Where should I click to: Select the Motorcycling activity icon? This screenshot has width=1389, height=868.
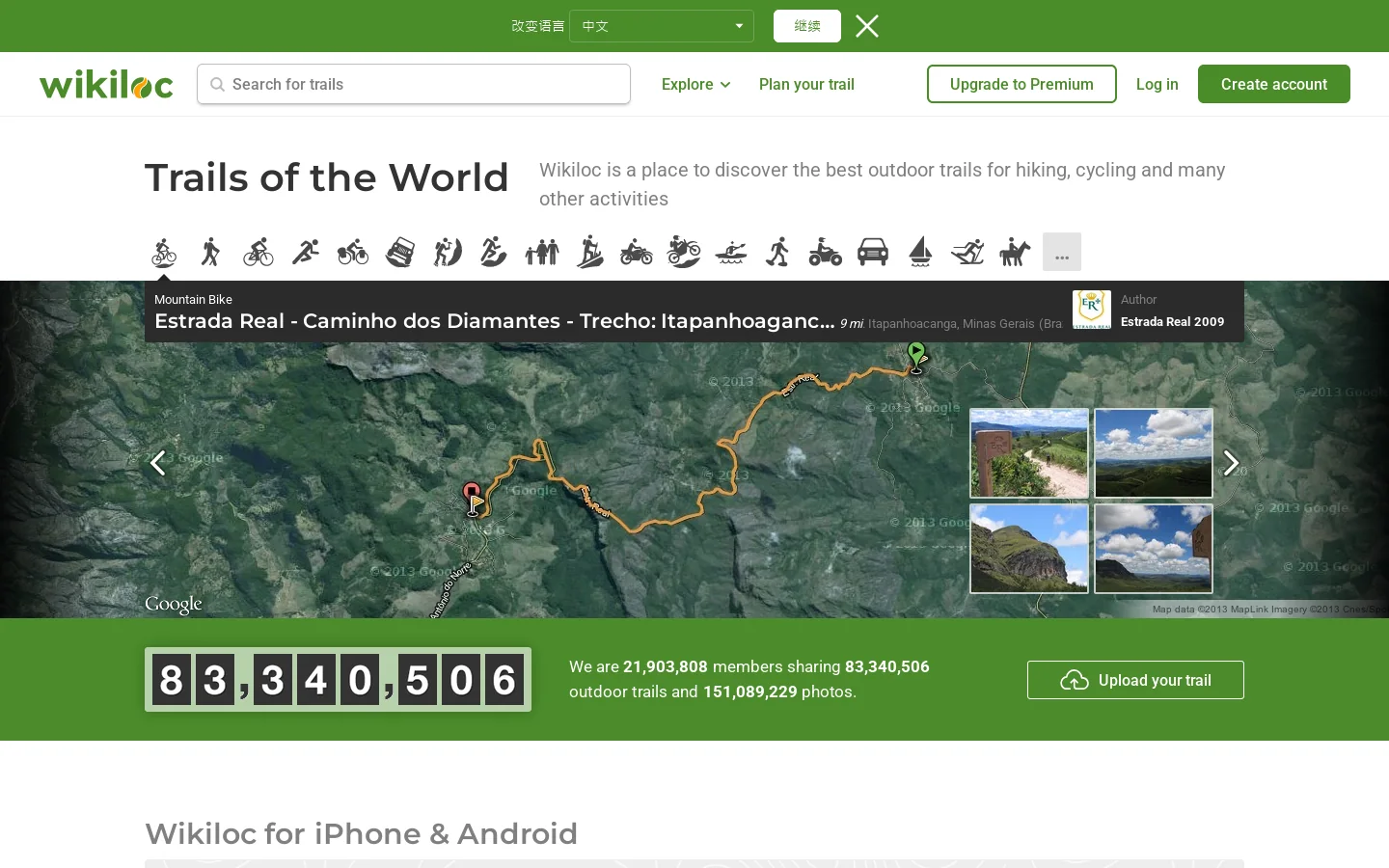[637, 252]
